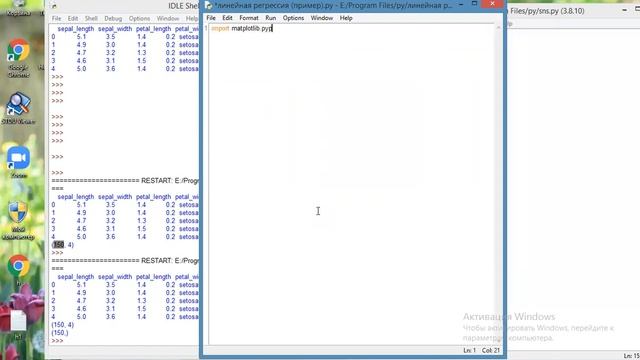This screenshot has height=360, width=640.
Task: Open the lower Chrome desktop shortcut
Action: [x=18, y=269]
